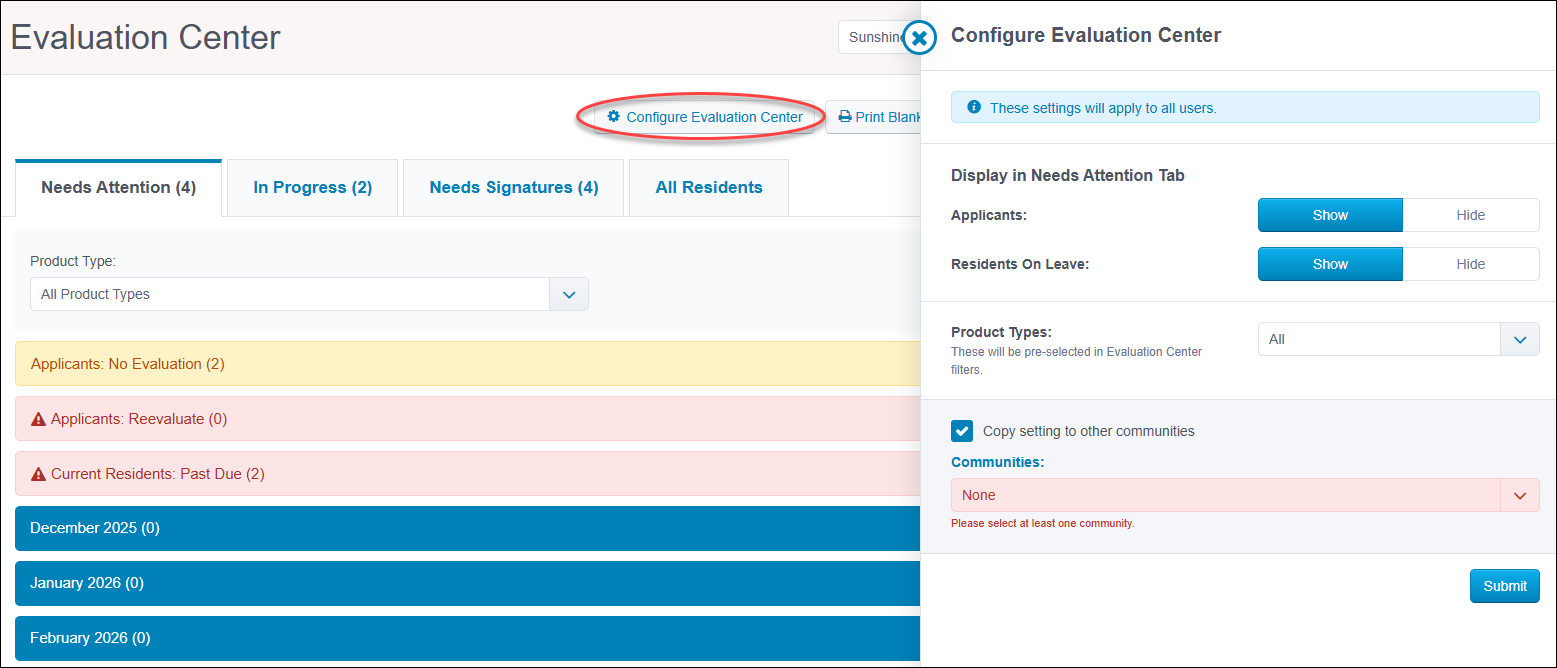
Task: Open the Communities dropdown showing None
Action: pos(1519,495)
